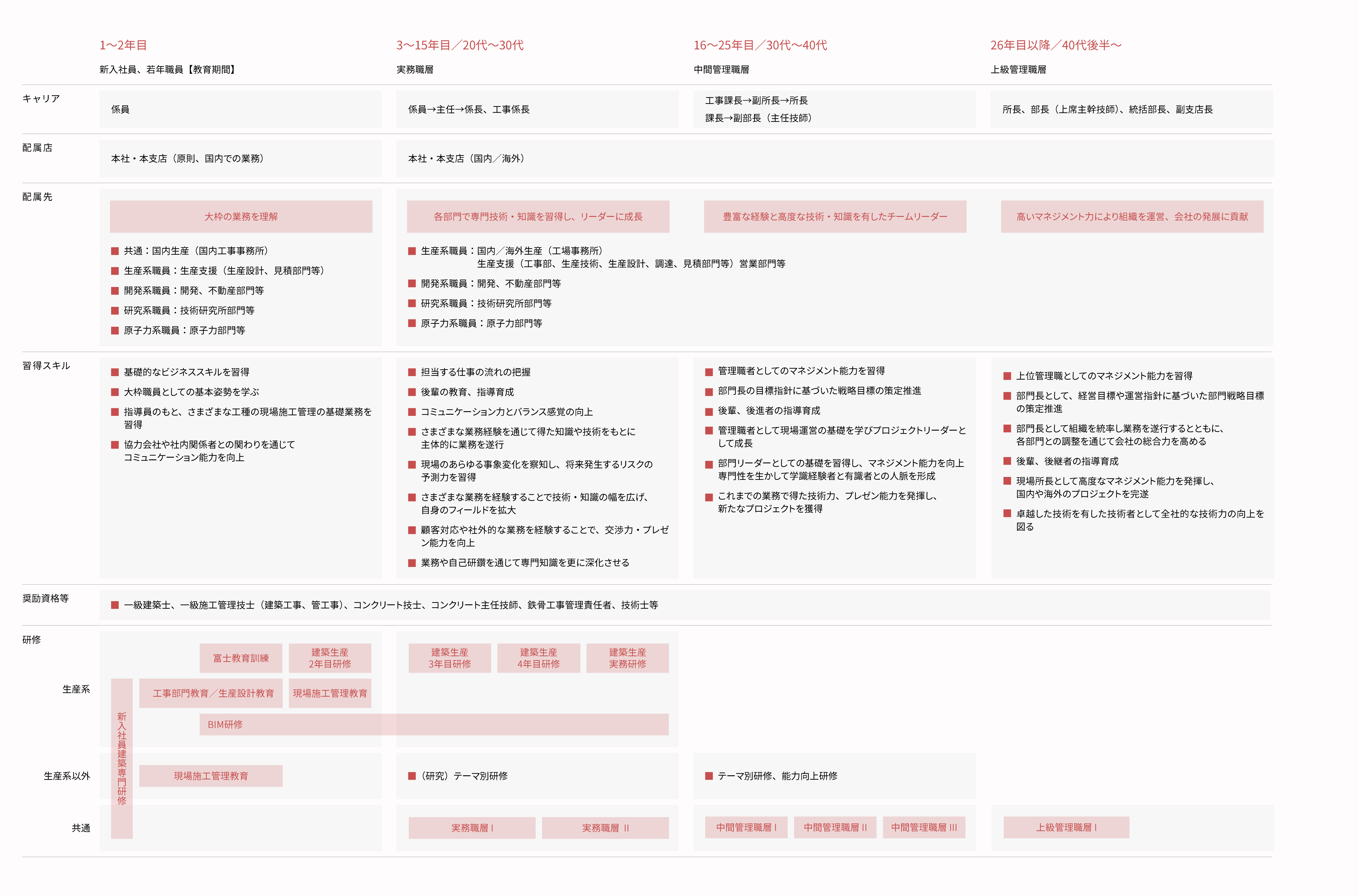Click the 建築生産 4年目研修 box
Screen dimensions: 1359x896
(538, 658)
